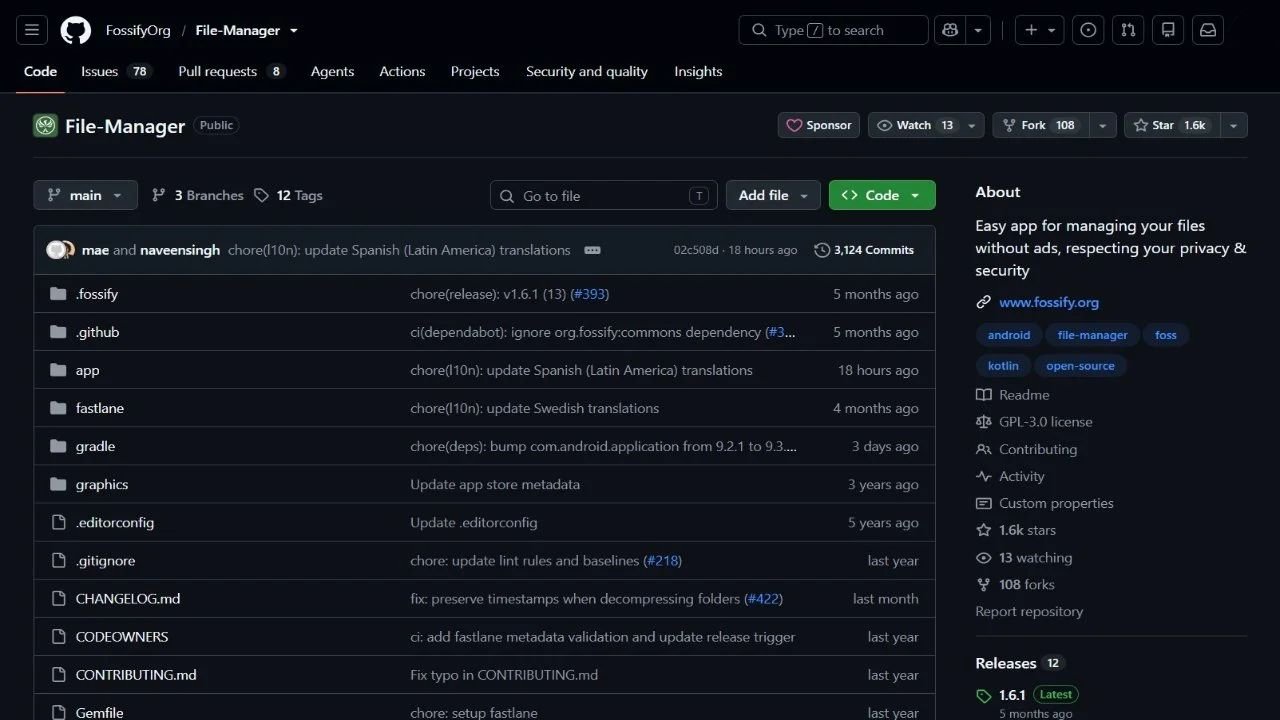Open the star lists dropdown arrow
Image resolution: width=1280 pixels, height=720 pixels.
pyautogui.click(x=1234, y=125)
